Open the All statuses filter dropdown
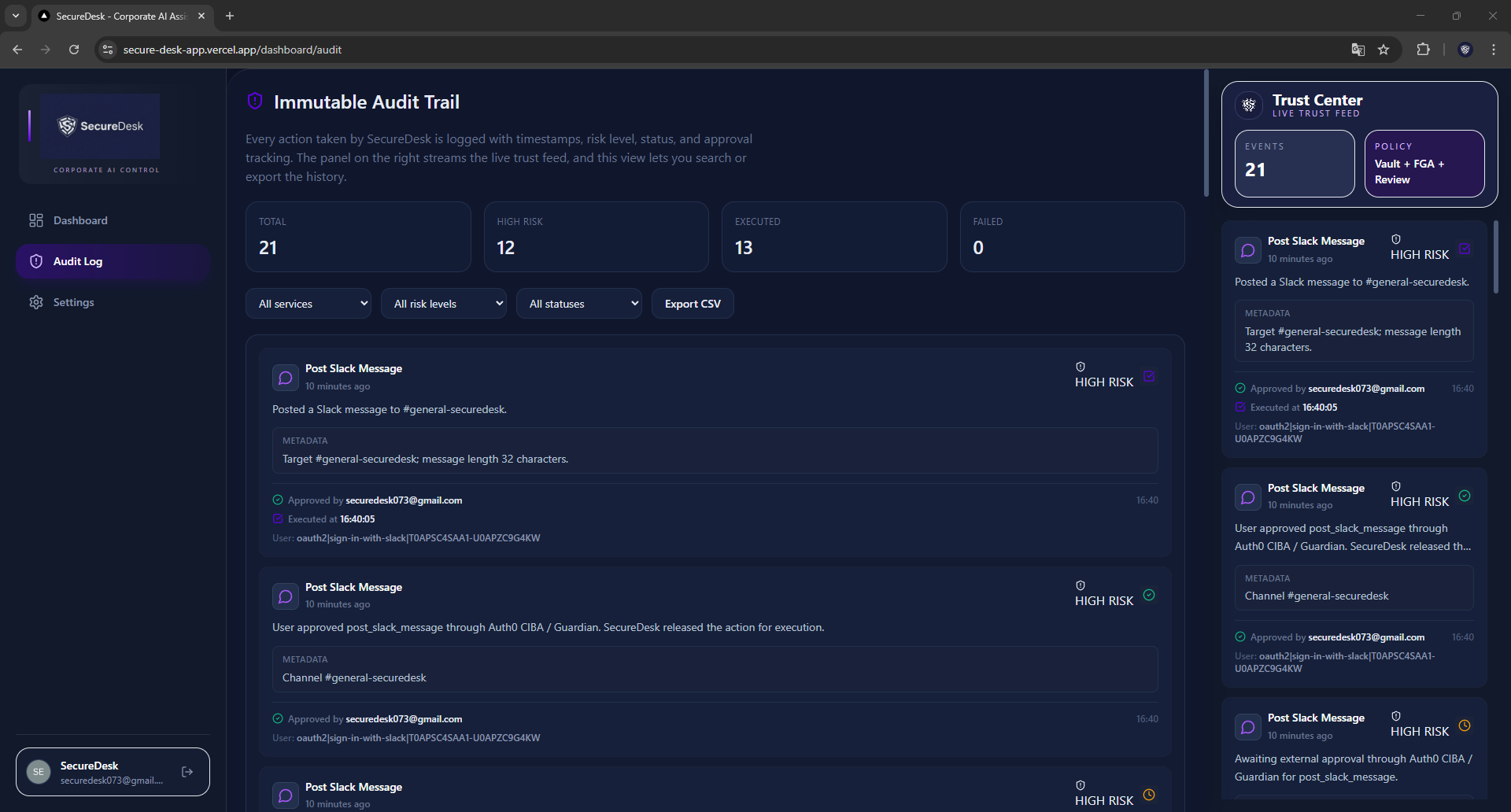Viewport: 1511px width, 812px height. pos(579,304)
